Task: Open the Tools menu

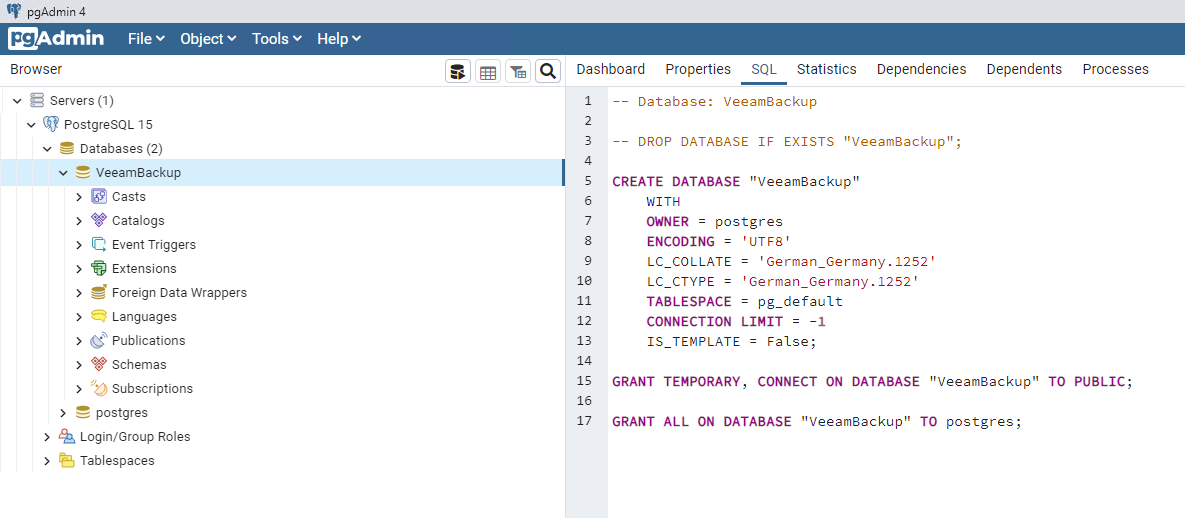Action: (x=277, y=39)
